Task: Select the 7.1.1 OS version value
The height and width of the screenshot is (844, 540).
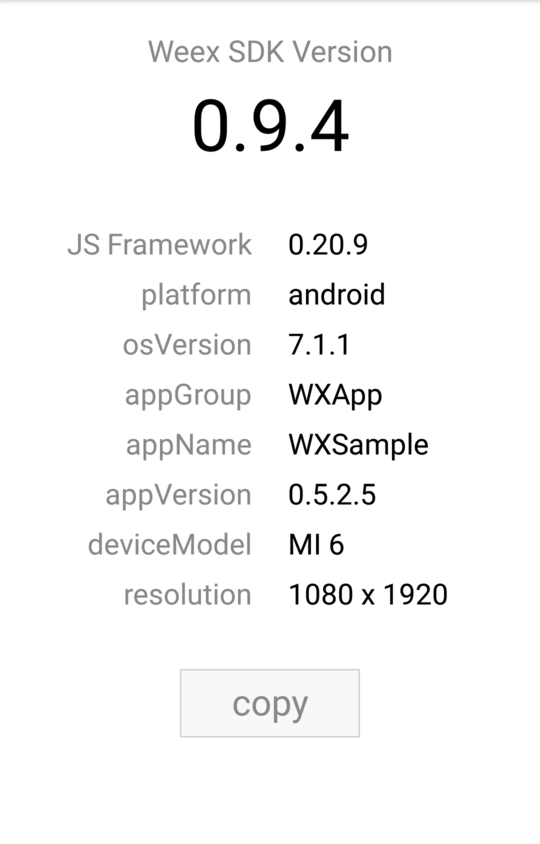Action: [319, 344]
